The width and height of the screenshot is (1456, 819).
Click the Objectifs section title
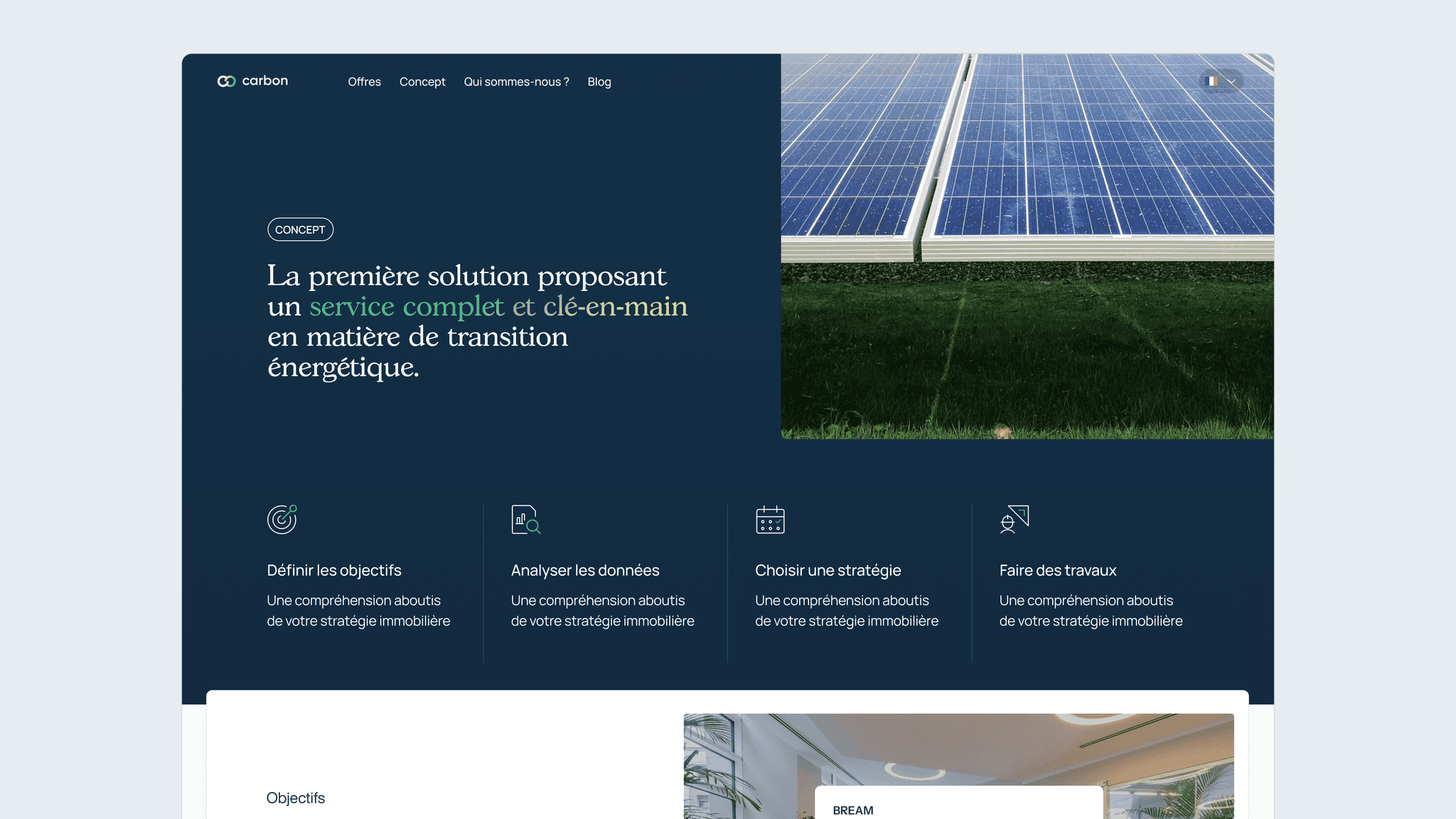pos(295,798)
